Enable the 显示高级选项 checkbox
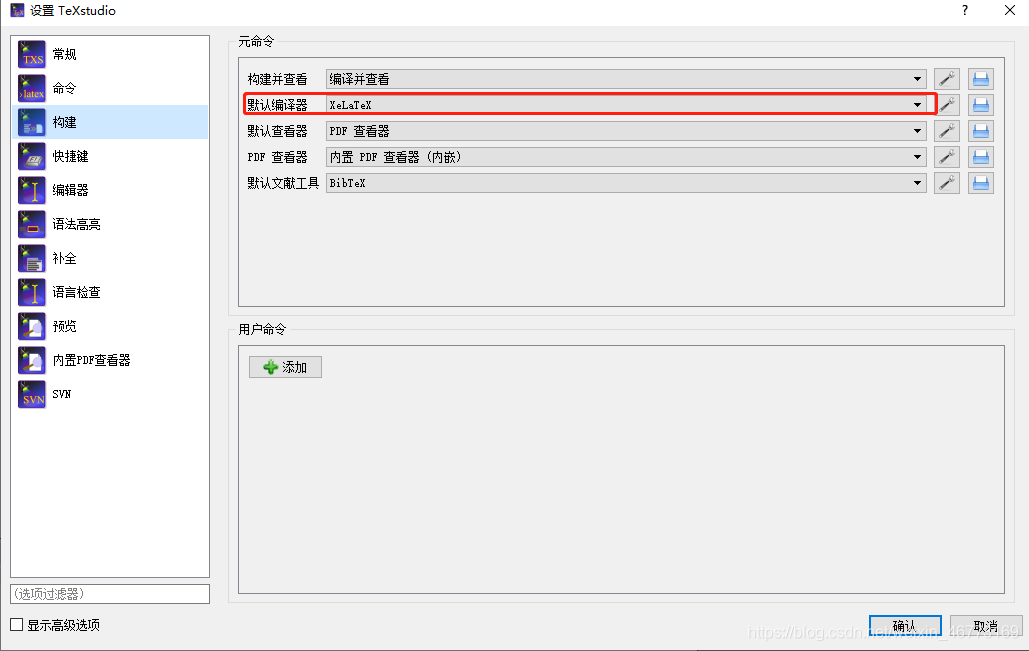The height and width of the screenshot is (651, 1029). pos(17,625)
